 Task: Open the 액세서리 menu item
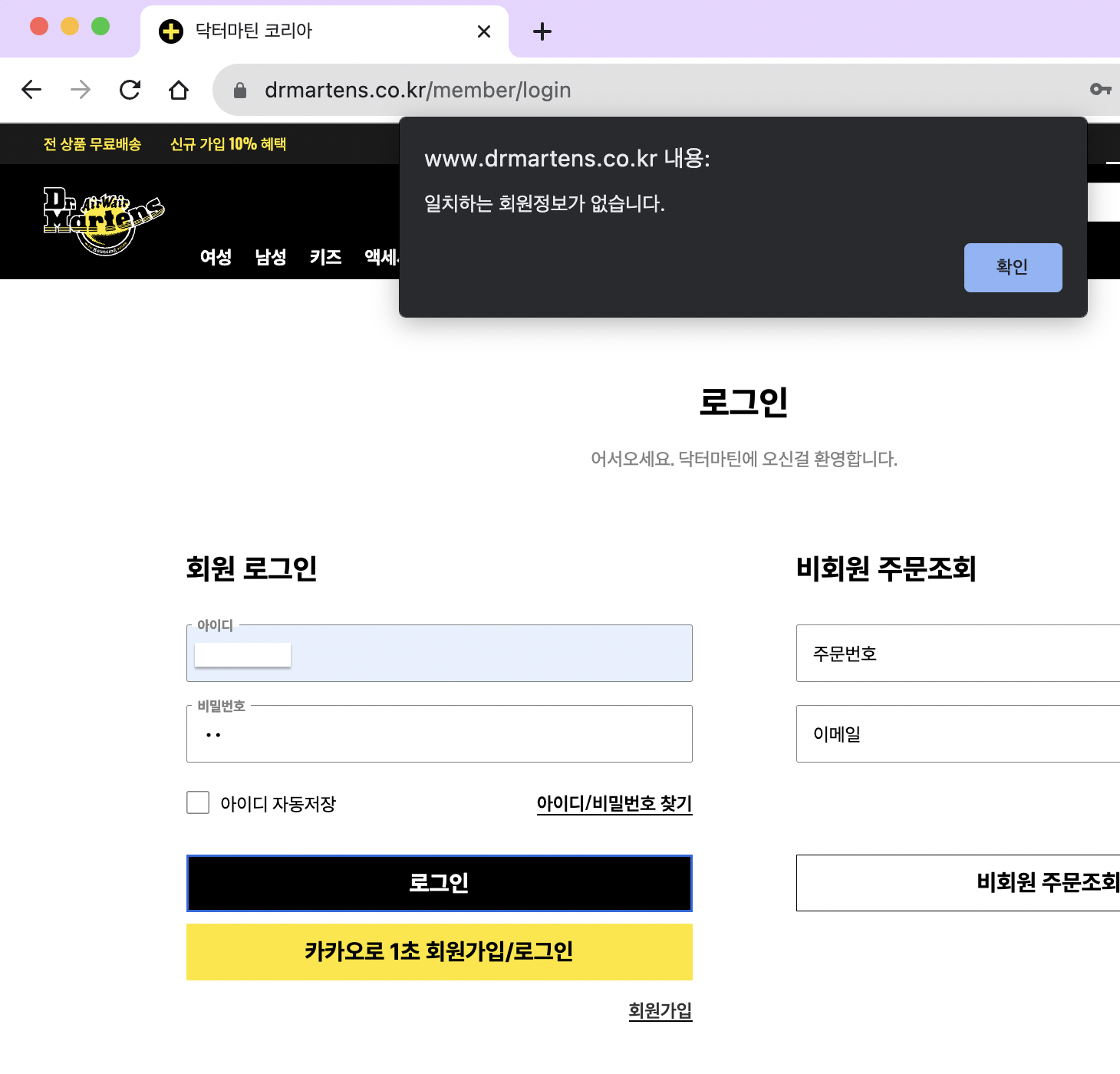(x=381, y=257)
